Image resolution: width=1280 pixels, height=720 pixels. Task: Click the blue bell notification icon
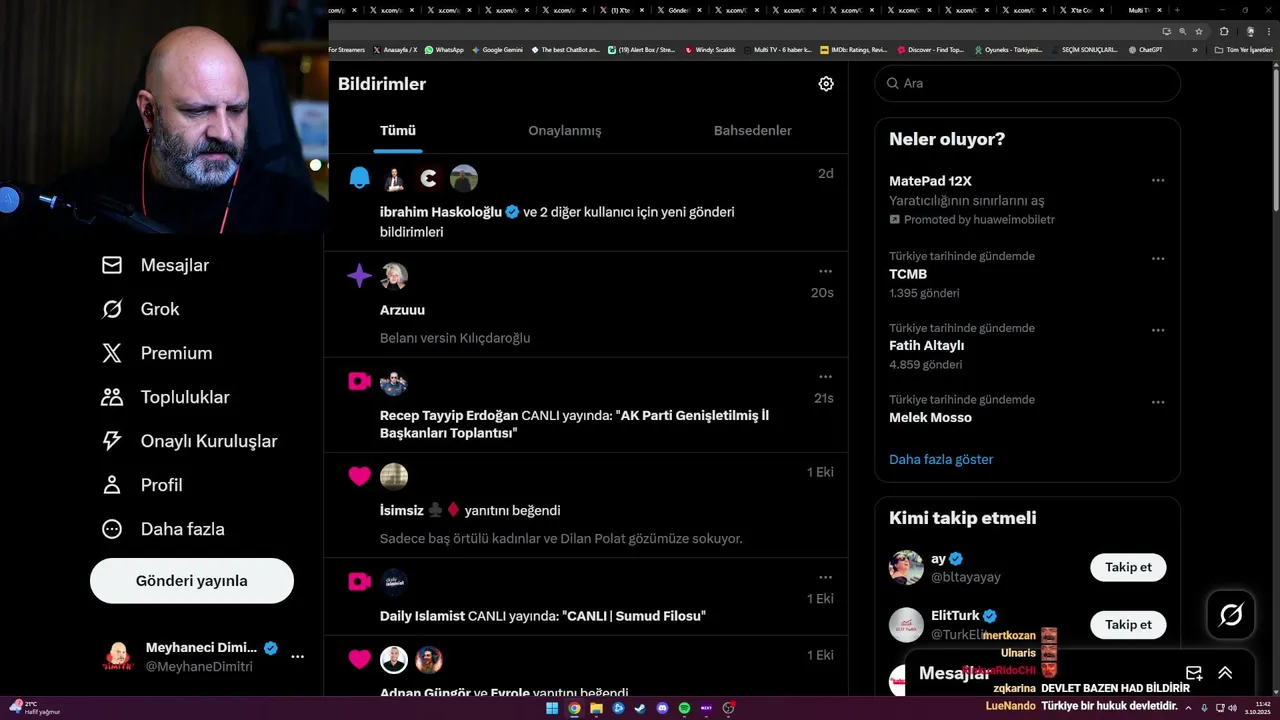pyautogui.click(x=360, y=178)
